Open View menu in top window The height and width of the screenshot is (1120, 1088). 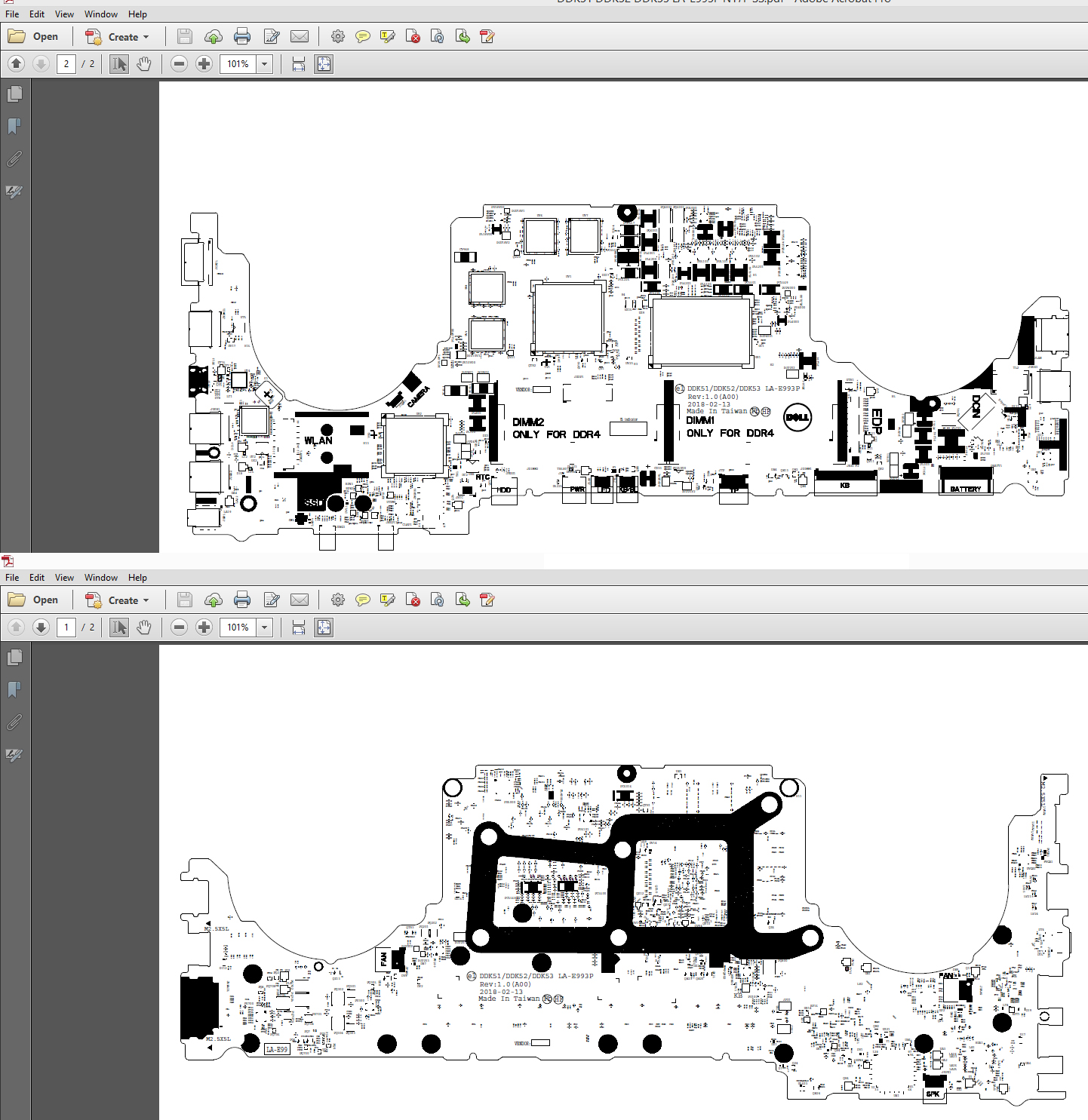click(64, 14)
